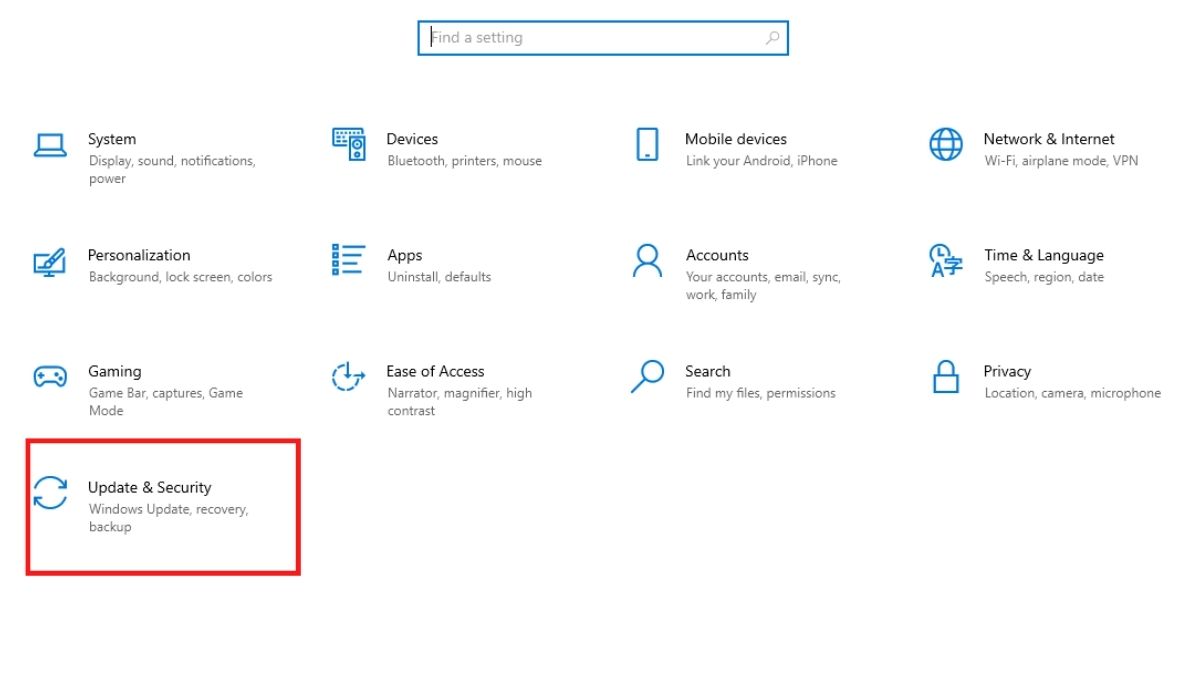Focus the Find a setting field

tap(603, 38)
